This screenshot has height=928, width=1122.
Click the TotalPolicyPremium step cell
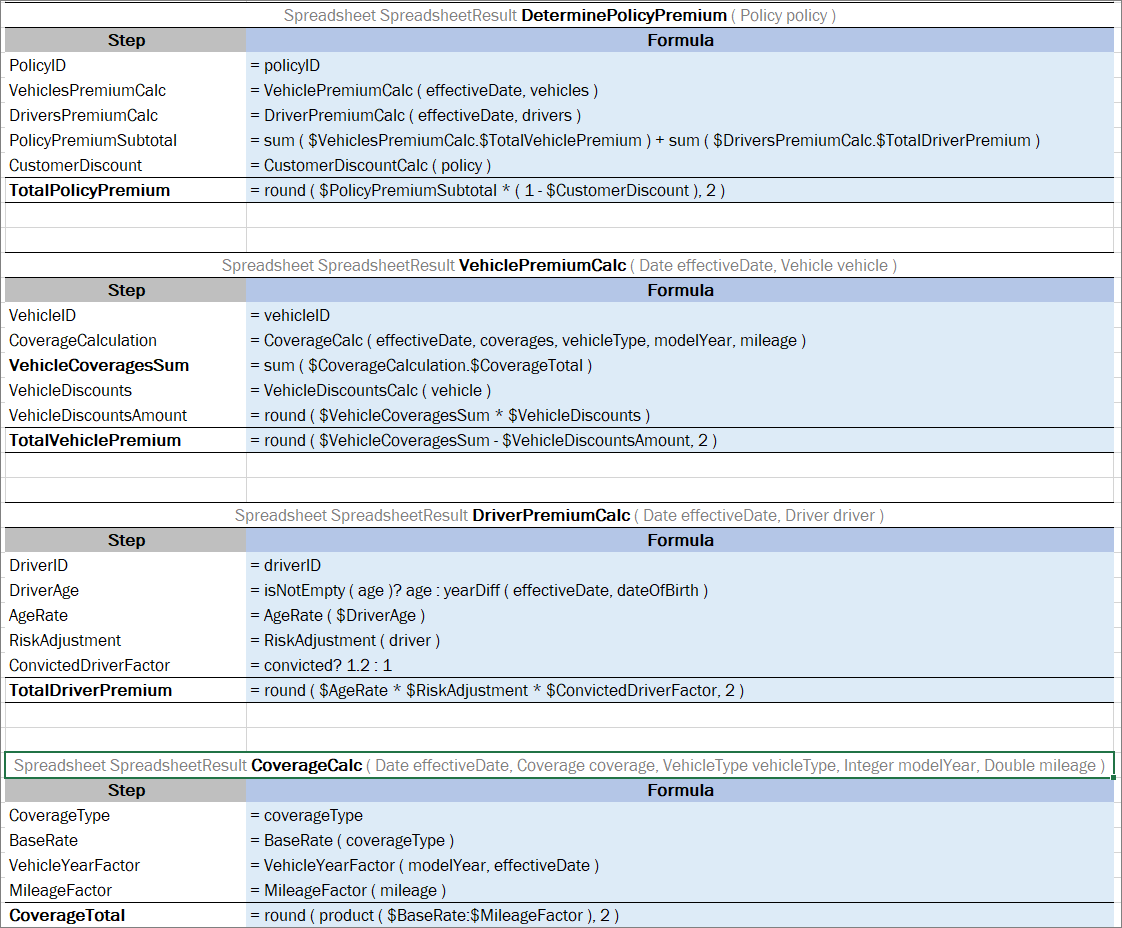coord(125,190)
